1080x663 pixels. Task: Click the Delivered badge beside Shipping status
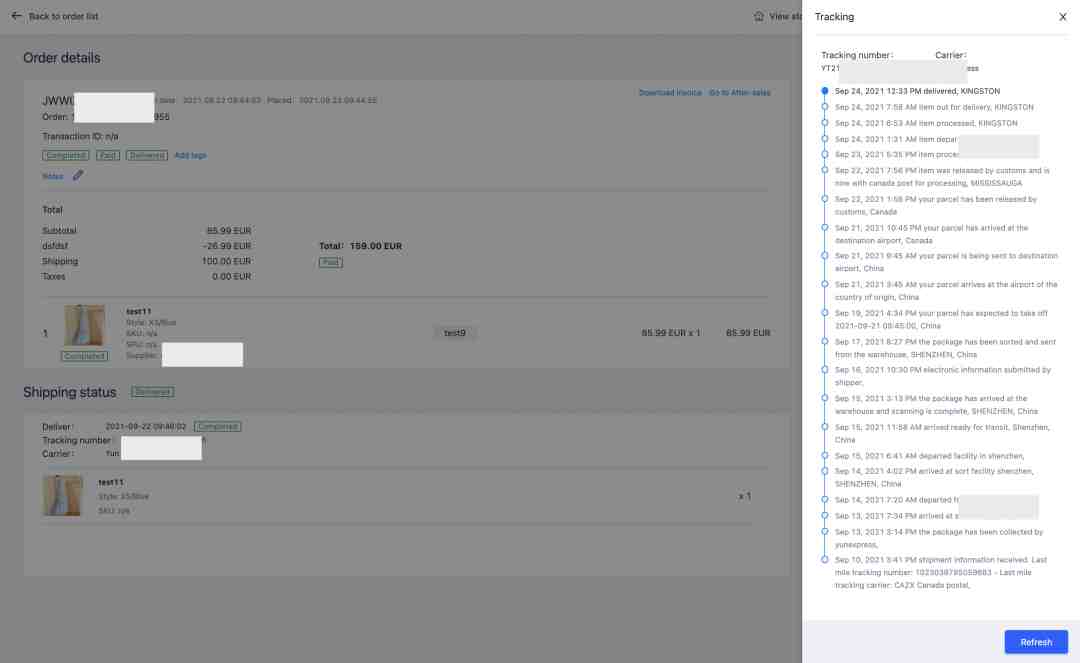pyautogui.click(x=152, y=392)
